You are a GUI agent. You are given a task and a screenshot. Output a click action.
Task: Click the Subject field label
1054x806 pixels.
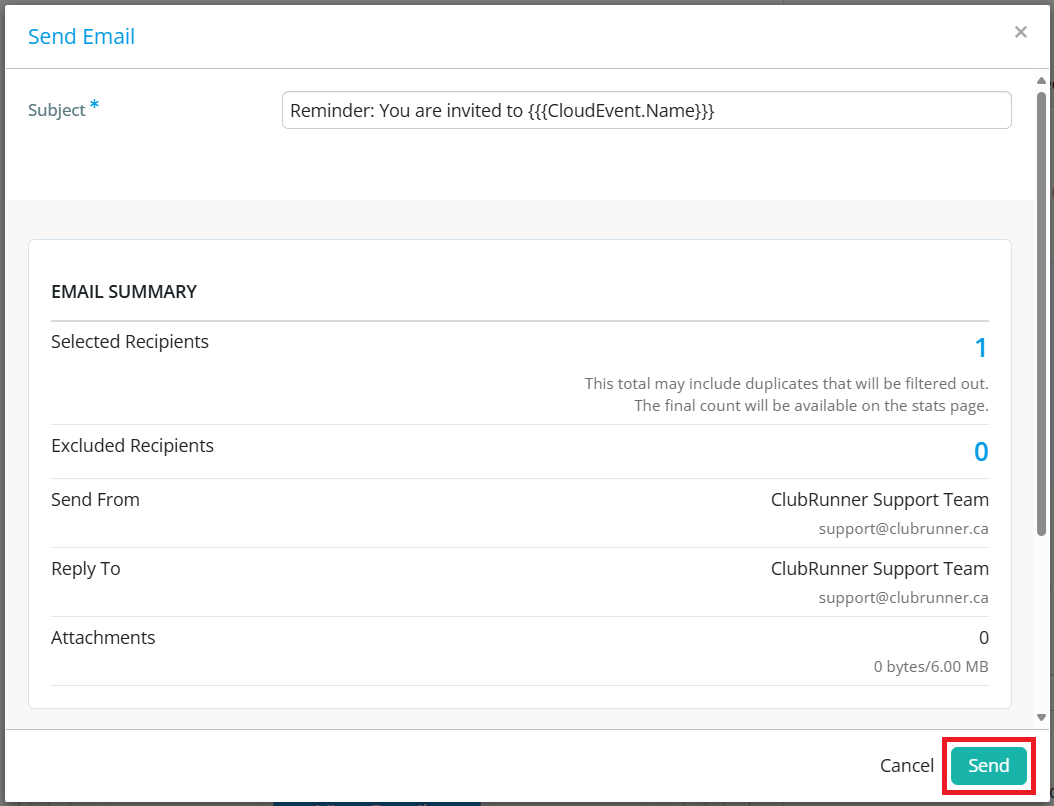click(x=57, y=110)
